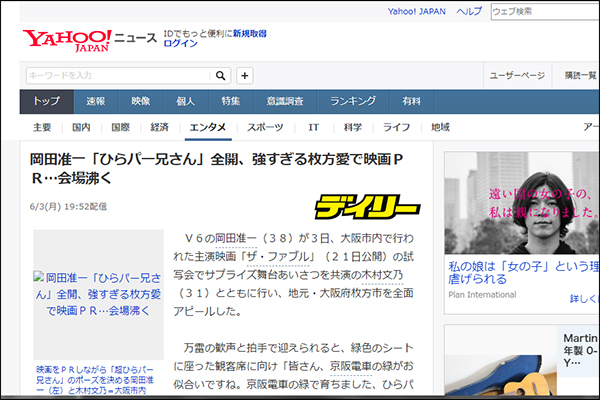Open the broken article image placeholder
600x400 pixels.
pos(98,294)
